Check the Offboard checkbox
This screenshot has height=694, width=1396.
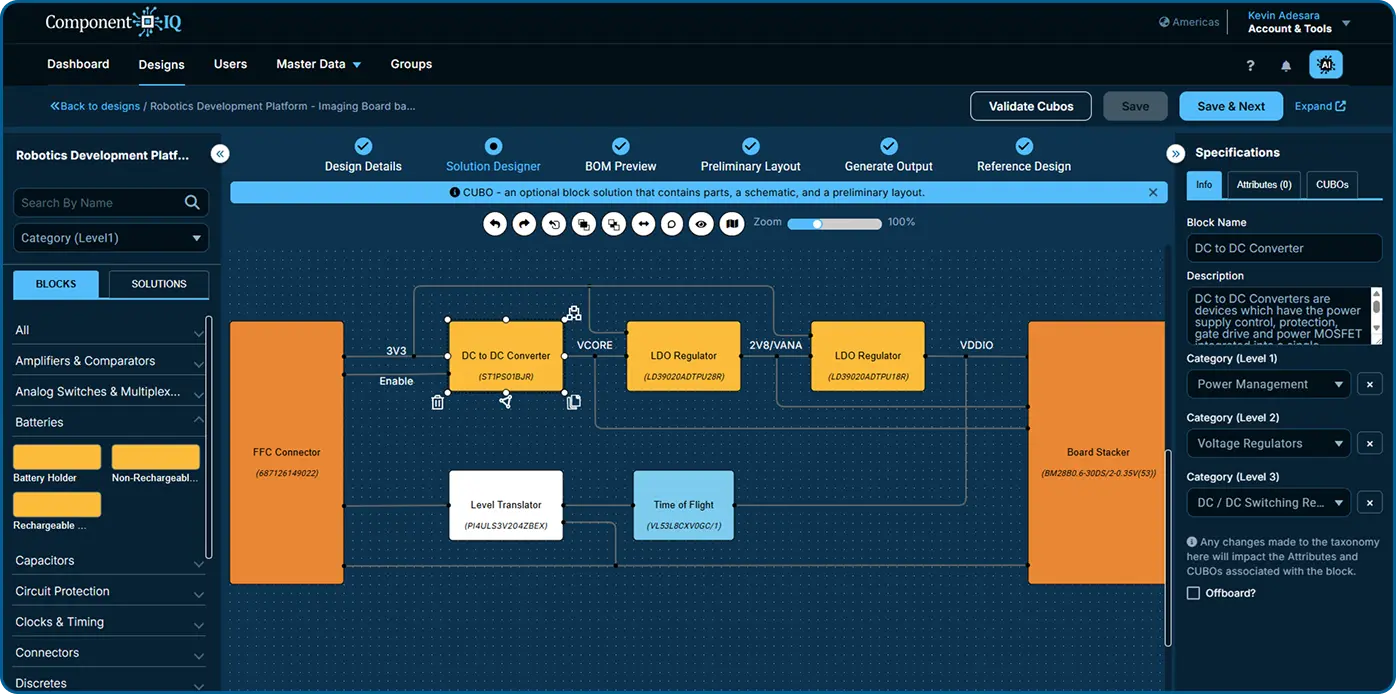click(1193, 593)
